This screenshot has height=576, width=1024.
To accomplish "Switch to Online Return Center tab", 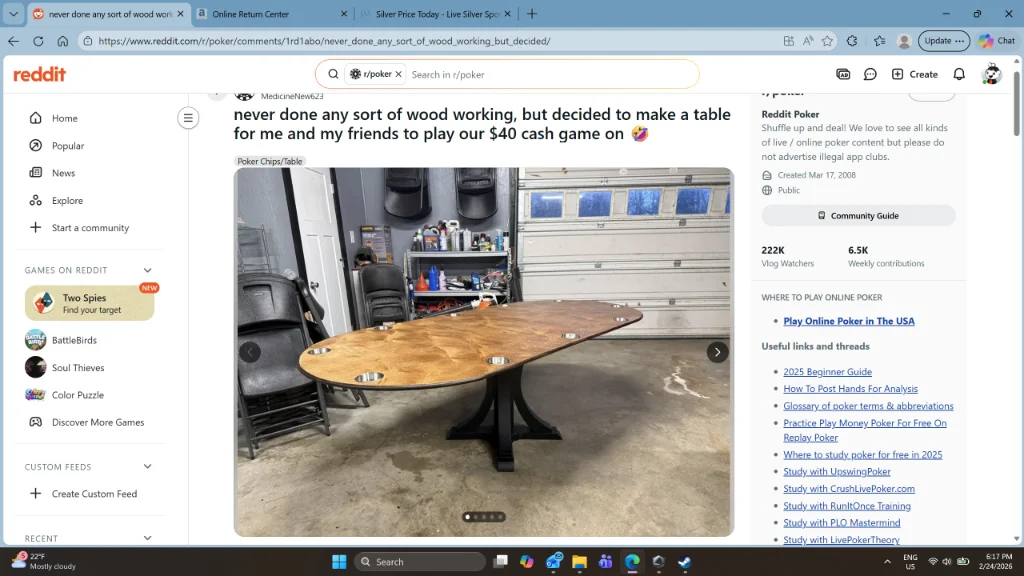I will (272, 14).
